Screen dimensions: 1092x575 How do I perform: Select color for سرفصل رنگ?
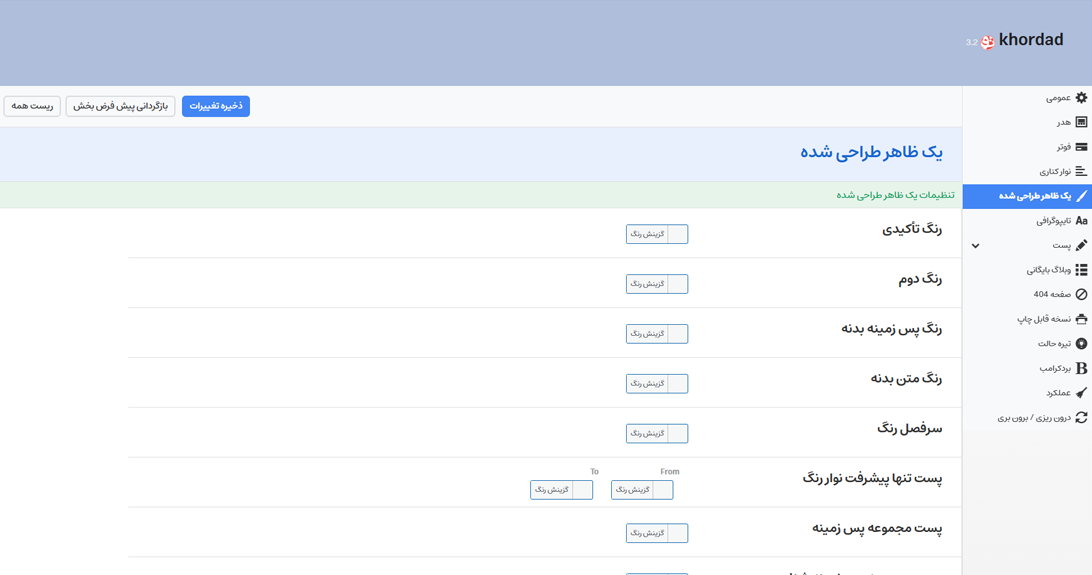pos(657,433)
